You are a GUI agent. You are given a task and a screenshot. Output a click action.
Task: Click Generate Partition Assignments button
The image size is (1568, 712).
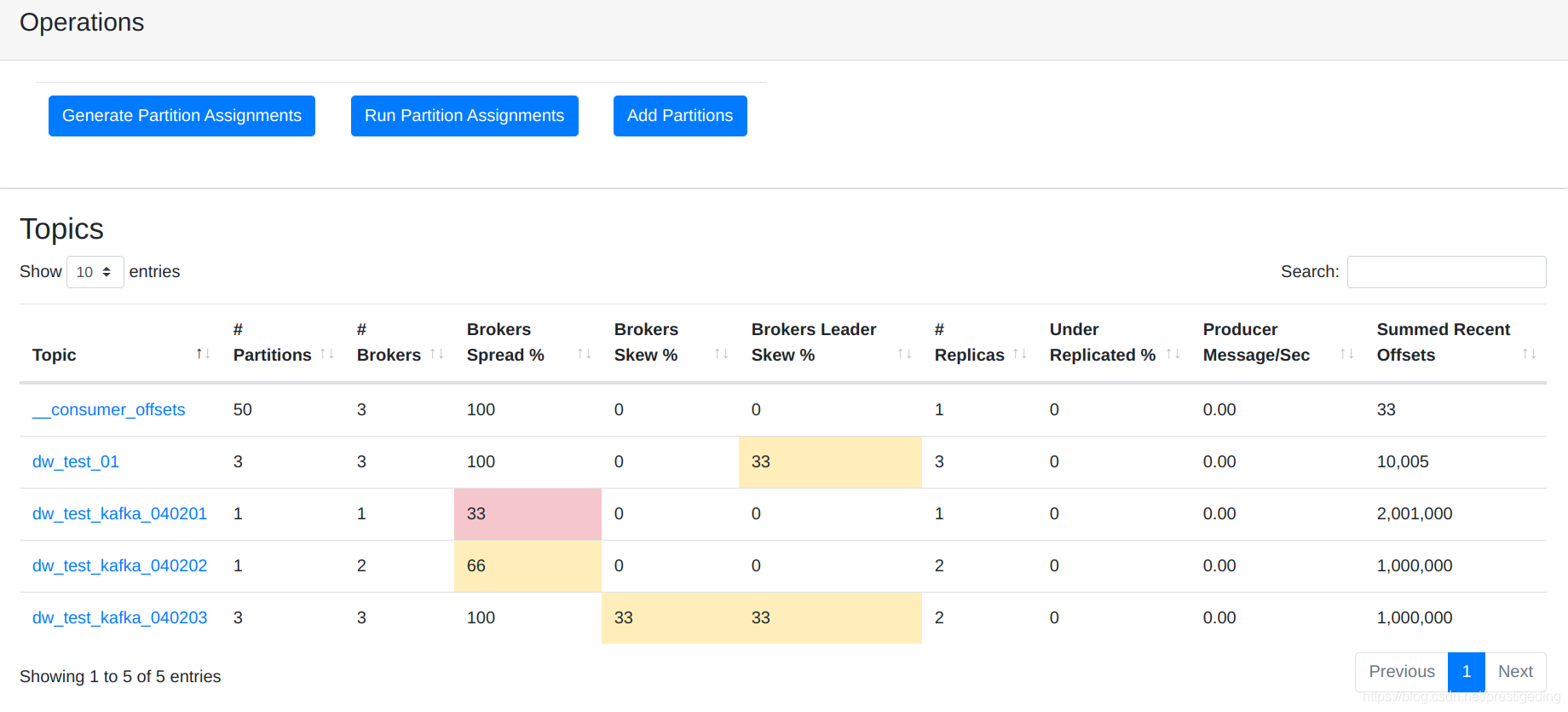pos(182,116)
